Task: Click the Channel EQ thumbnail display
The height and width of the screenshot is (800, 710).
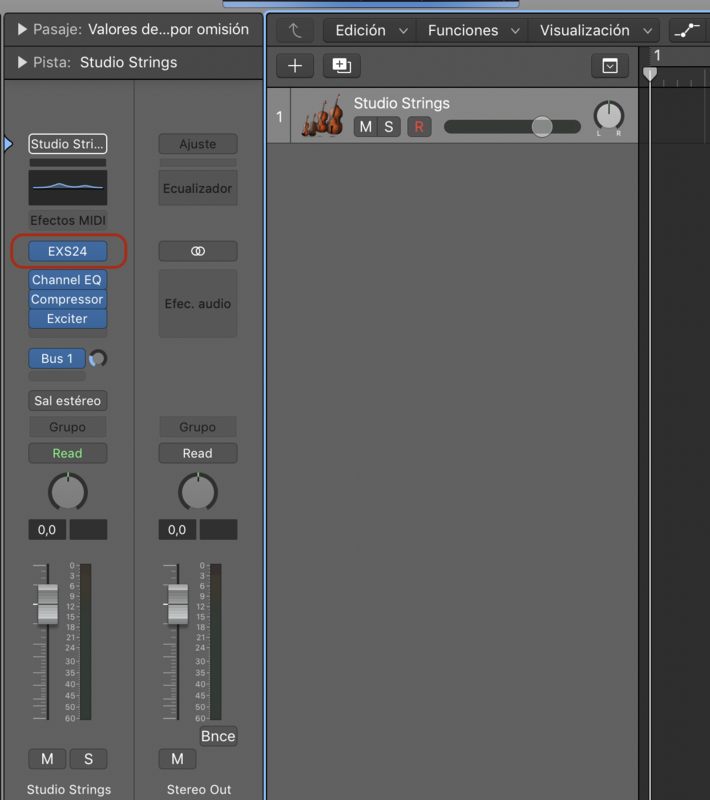Action: (x=68, y=186)
